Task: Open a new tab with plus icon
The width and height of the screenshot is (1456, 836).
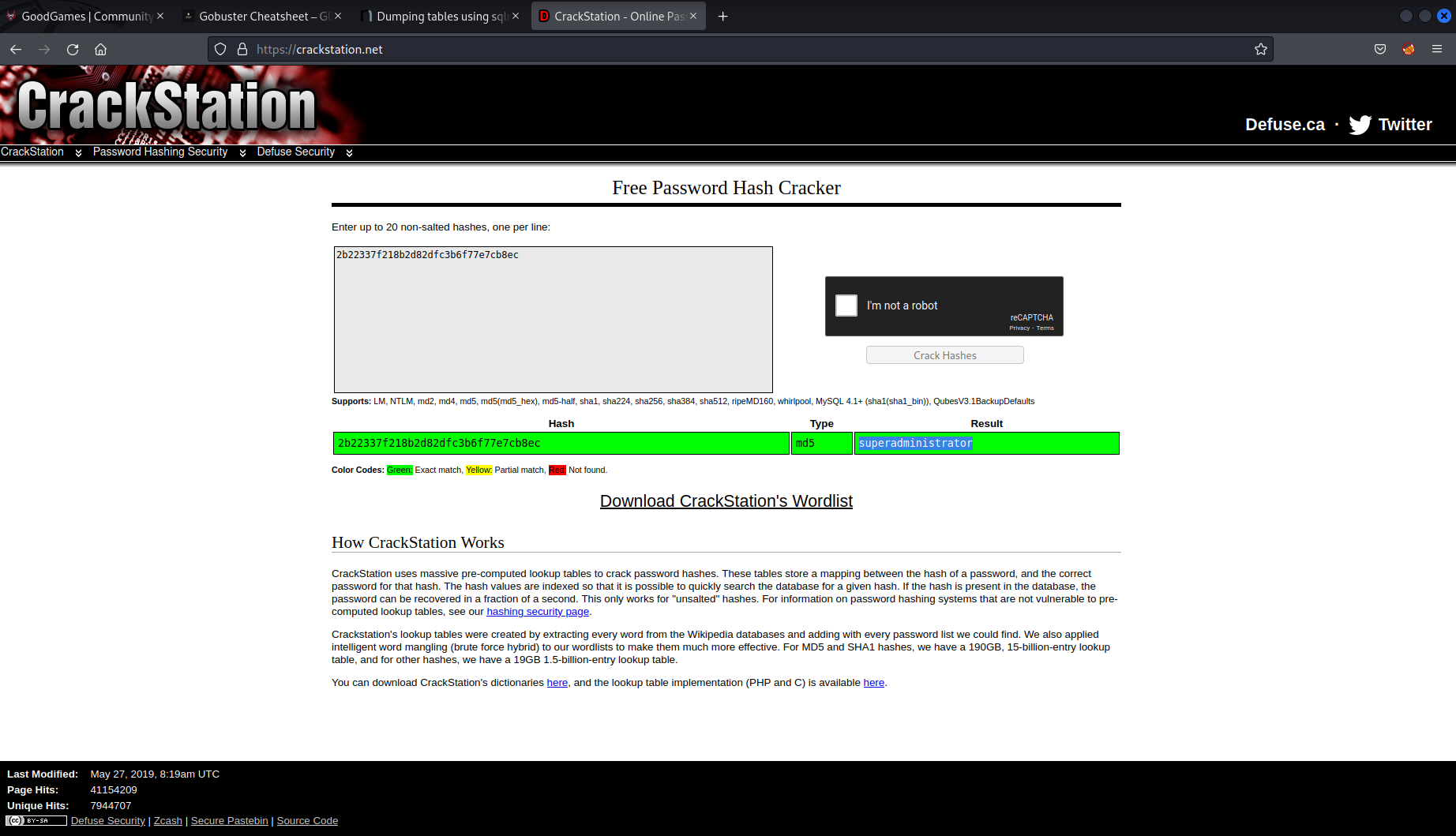Action: tap(722, 16)
